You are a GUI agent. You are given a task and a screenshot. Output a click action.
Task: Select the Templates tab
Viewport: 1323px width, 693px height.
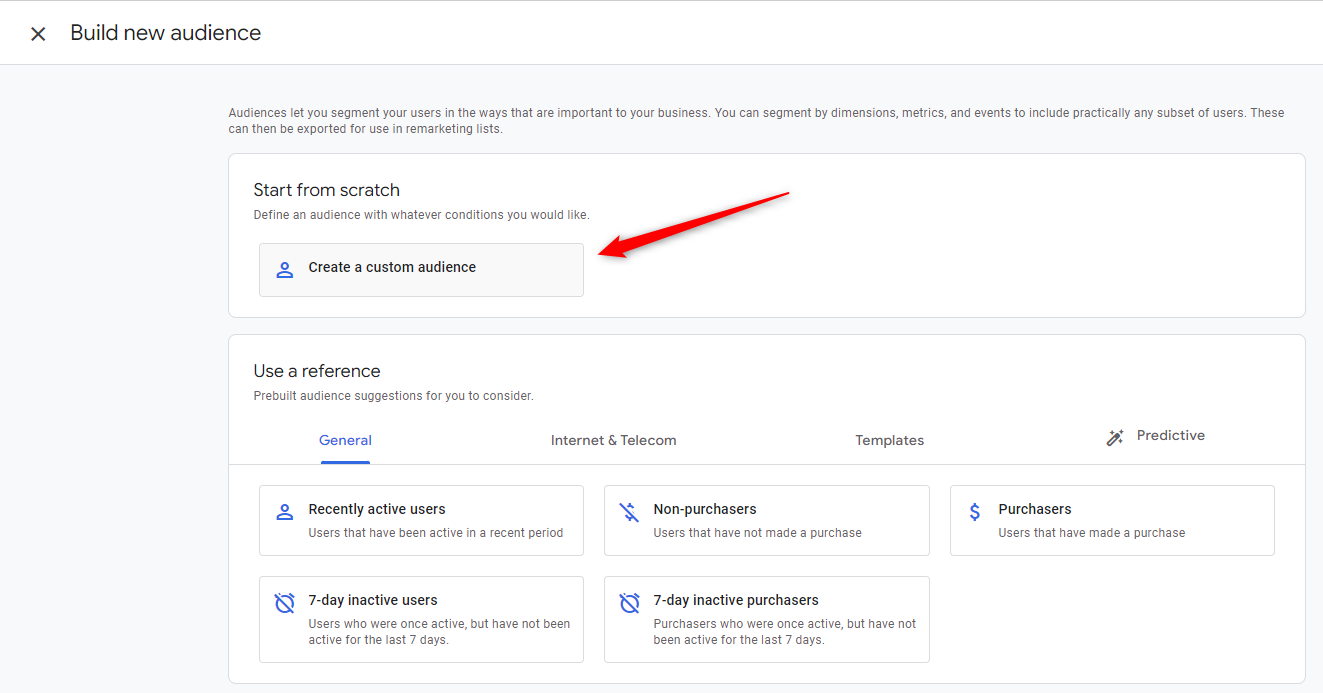[889, 441]
